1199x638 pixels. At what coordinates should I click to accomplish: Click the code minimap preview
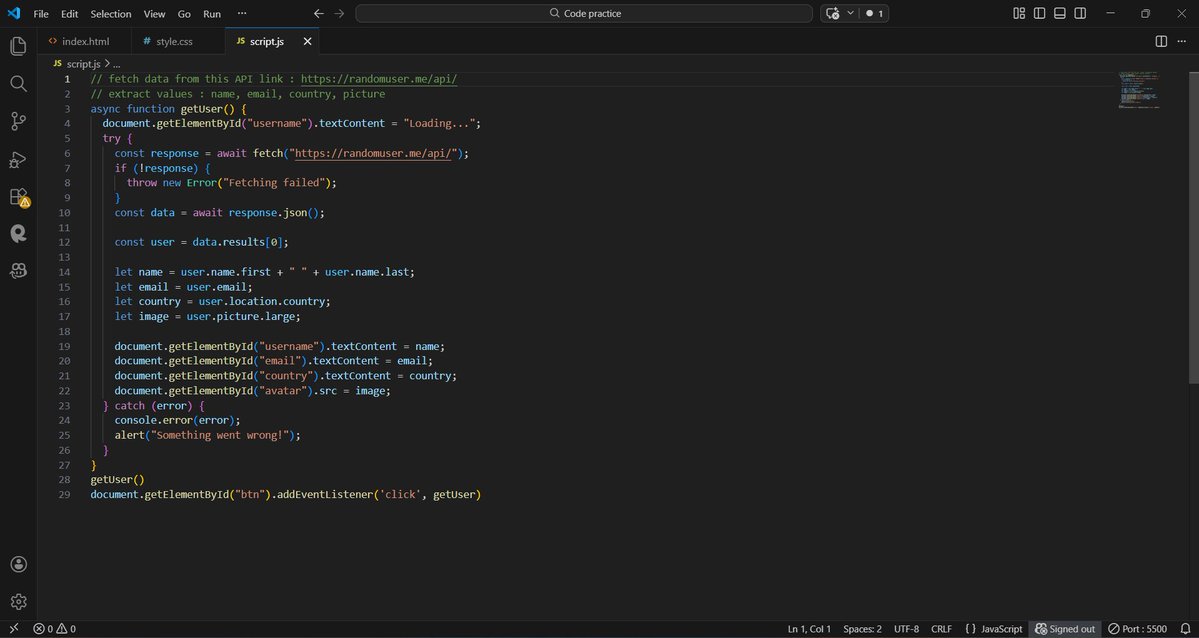coord(1139,90)
